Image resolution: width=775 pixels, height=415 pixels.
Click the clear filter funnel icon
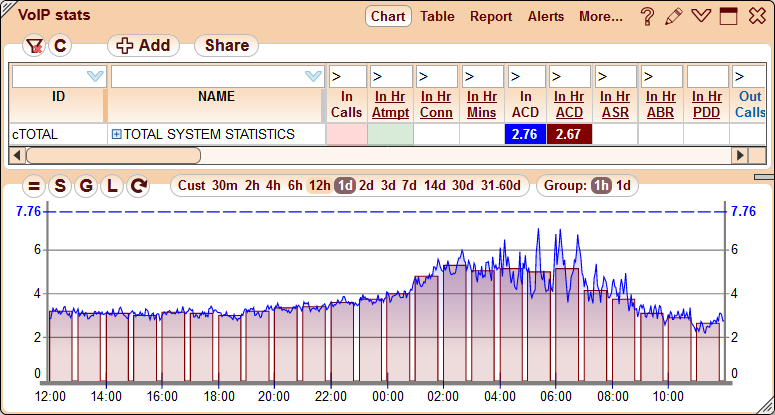coord(34,46)
